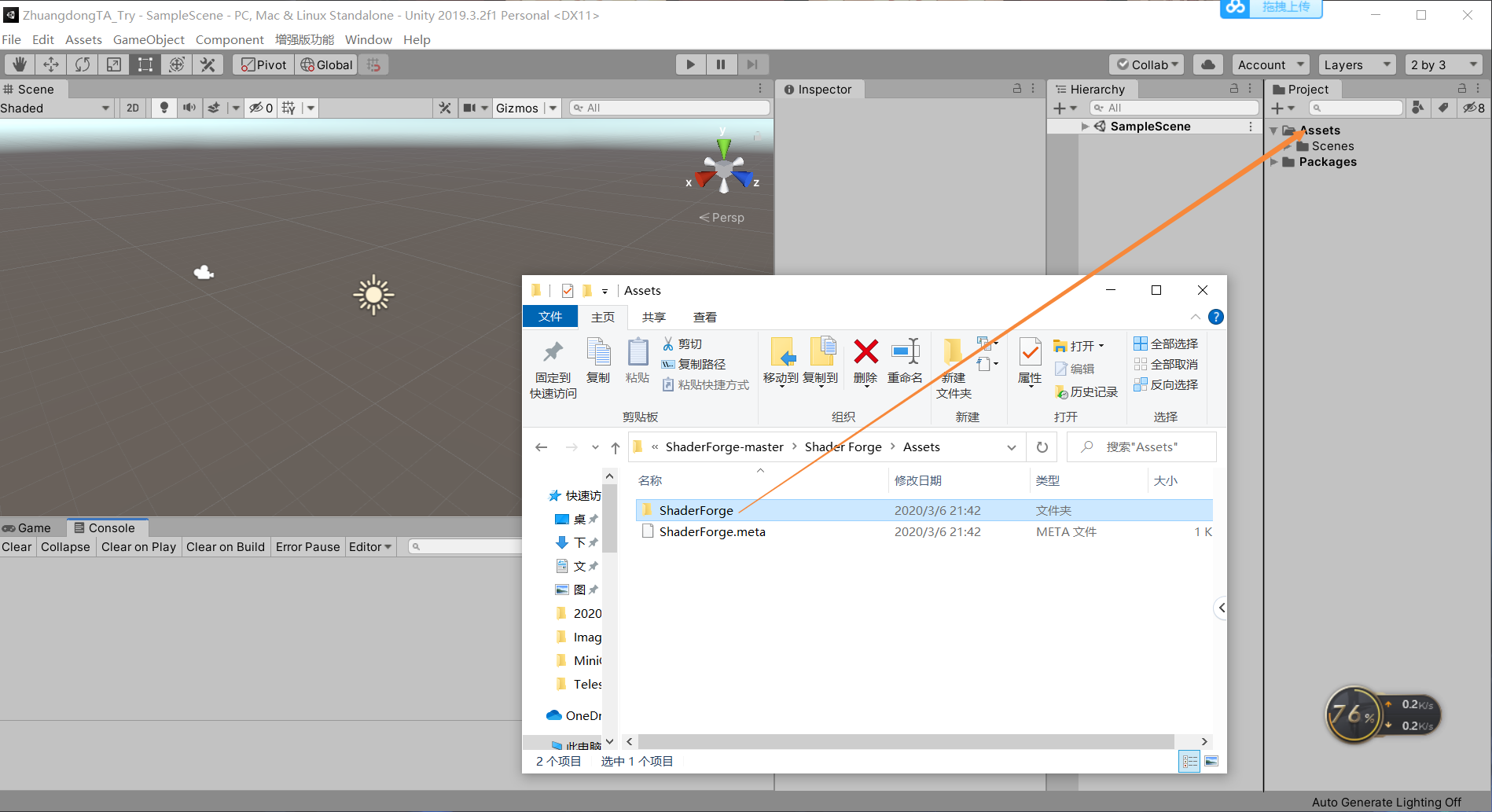Toggle scene lighting bulb icon

pyautogui.click(x=164, y=108)
